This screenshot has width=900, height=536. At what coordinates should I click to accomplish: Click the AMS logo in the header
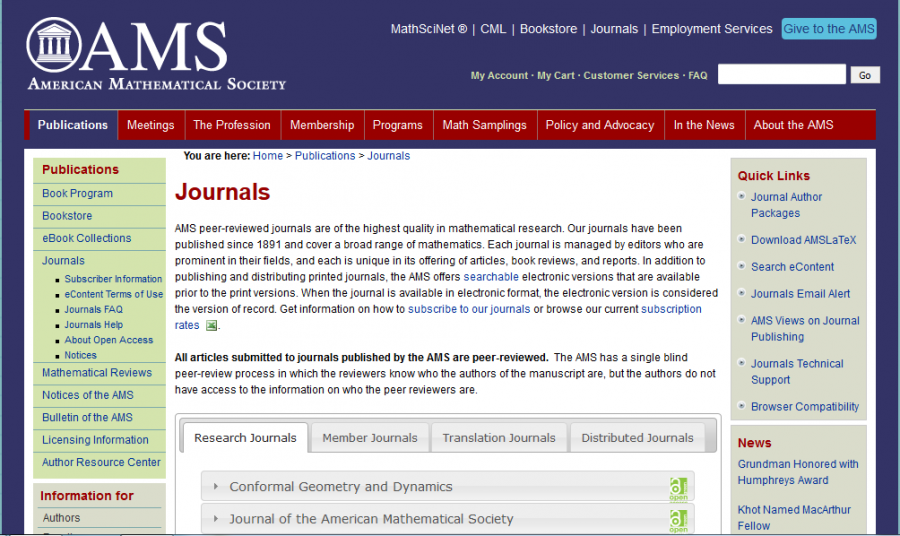pyautogui.click(x=156, y=54)
